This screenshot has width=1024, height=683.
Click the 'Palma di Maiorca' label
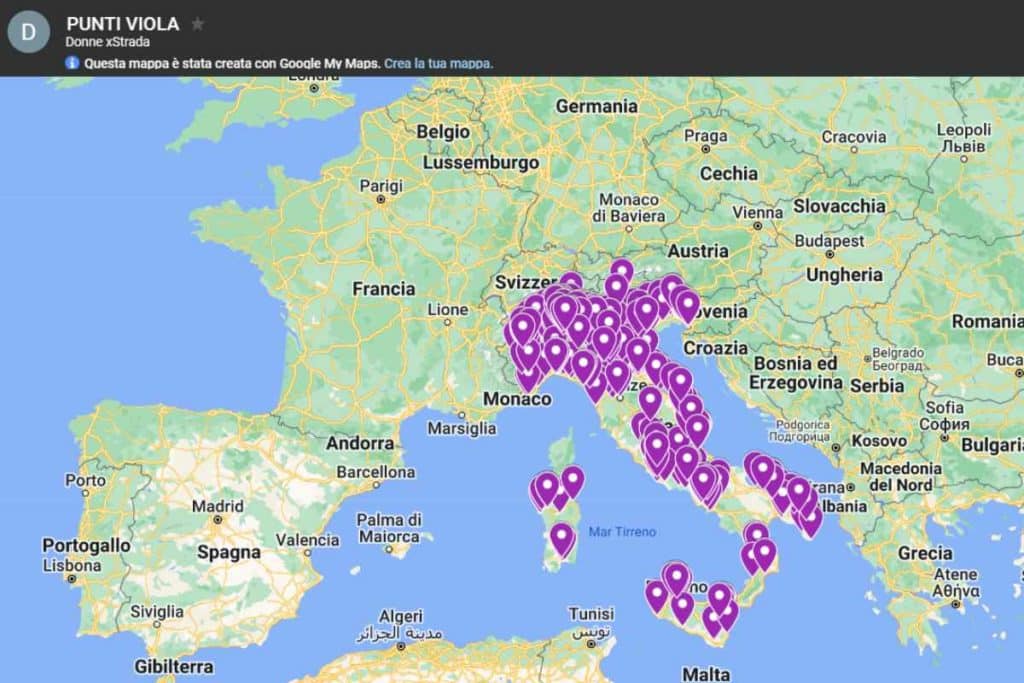(389, 528)
